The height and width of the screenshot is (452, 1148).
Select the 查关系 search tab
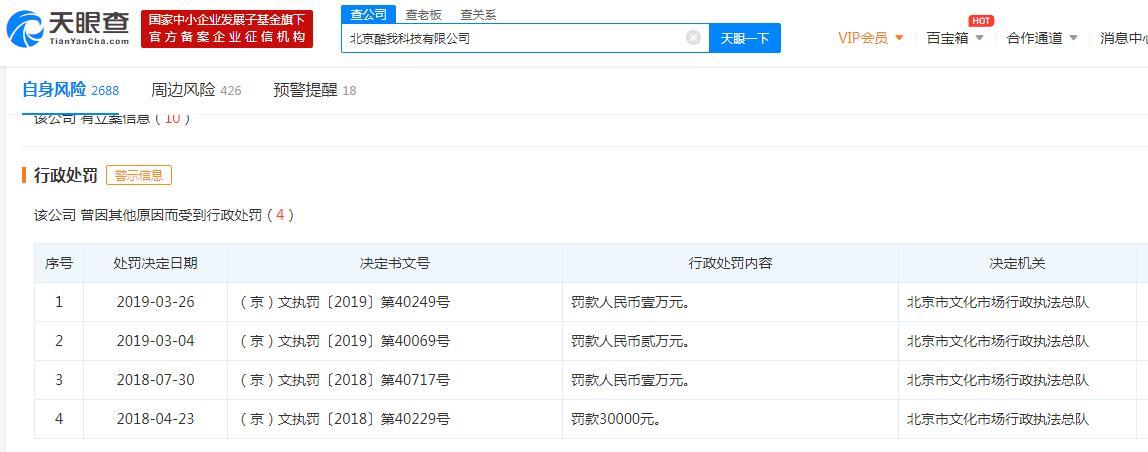(x=478, y=15)
